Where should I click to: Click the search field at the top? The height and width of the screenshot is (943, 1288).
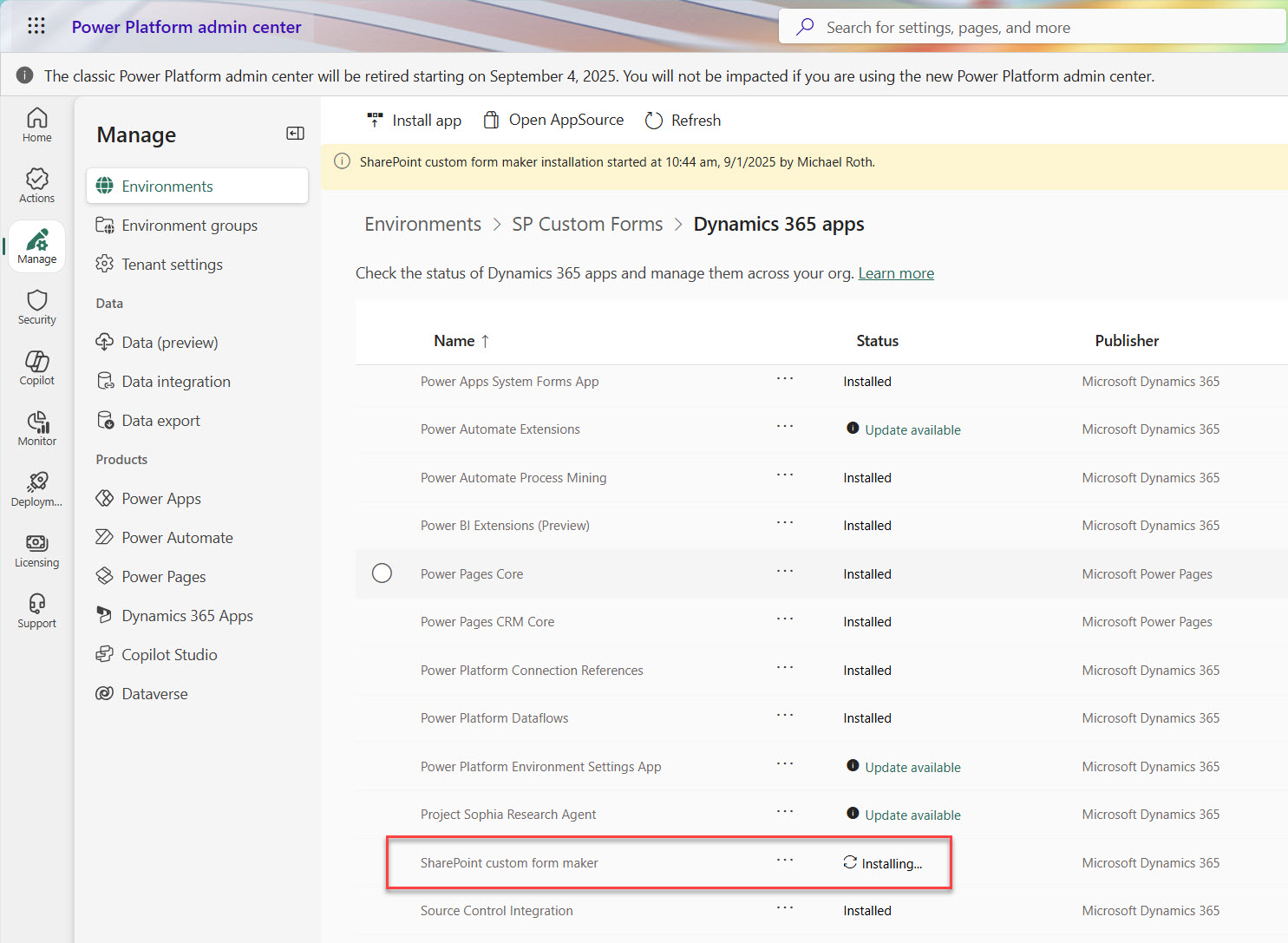coord(1030,26)
